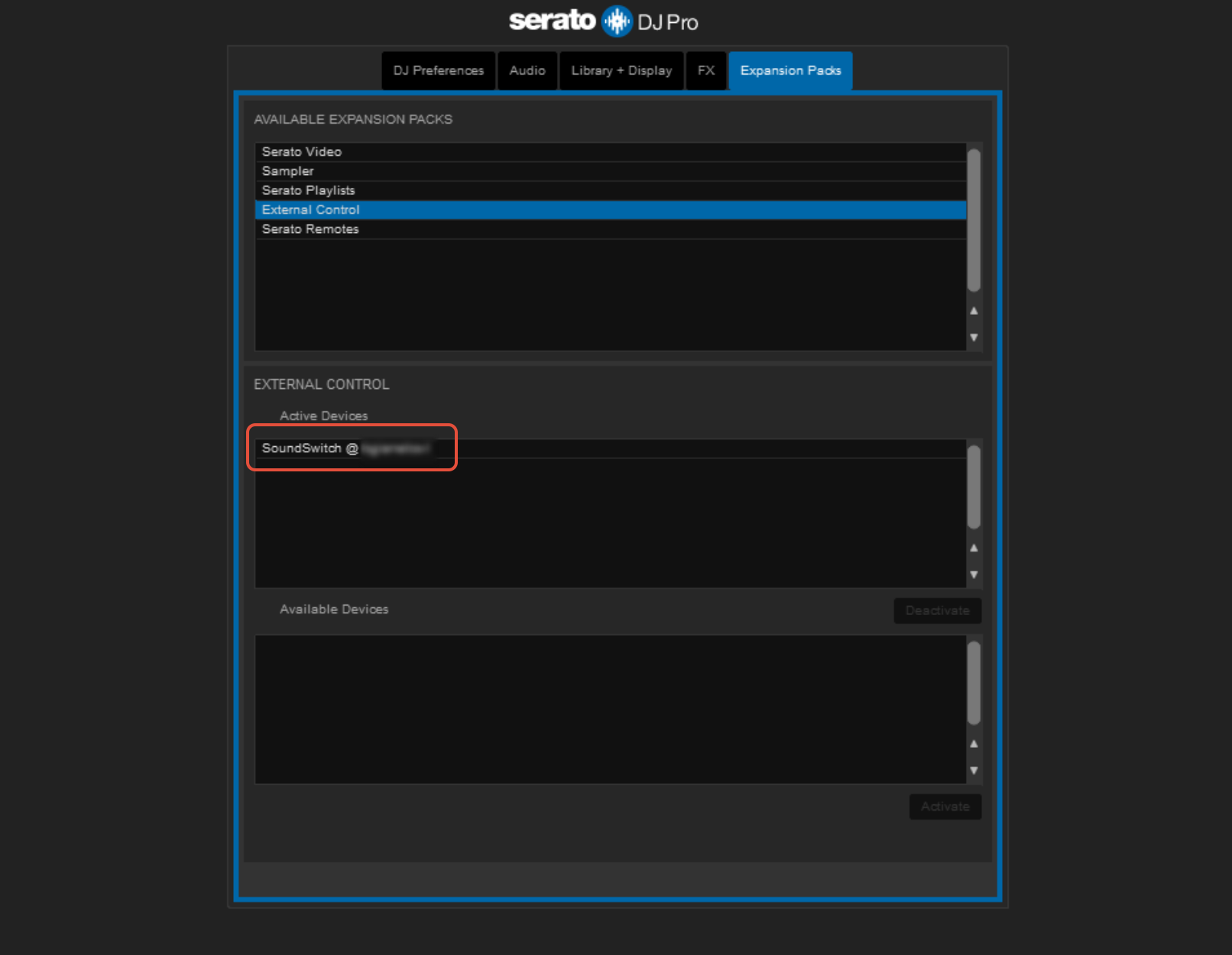Open the DJ Preferences tab
The image size is (1232, 955).
point(439,70)
